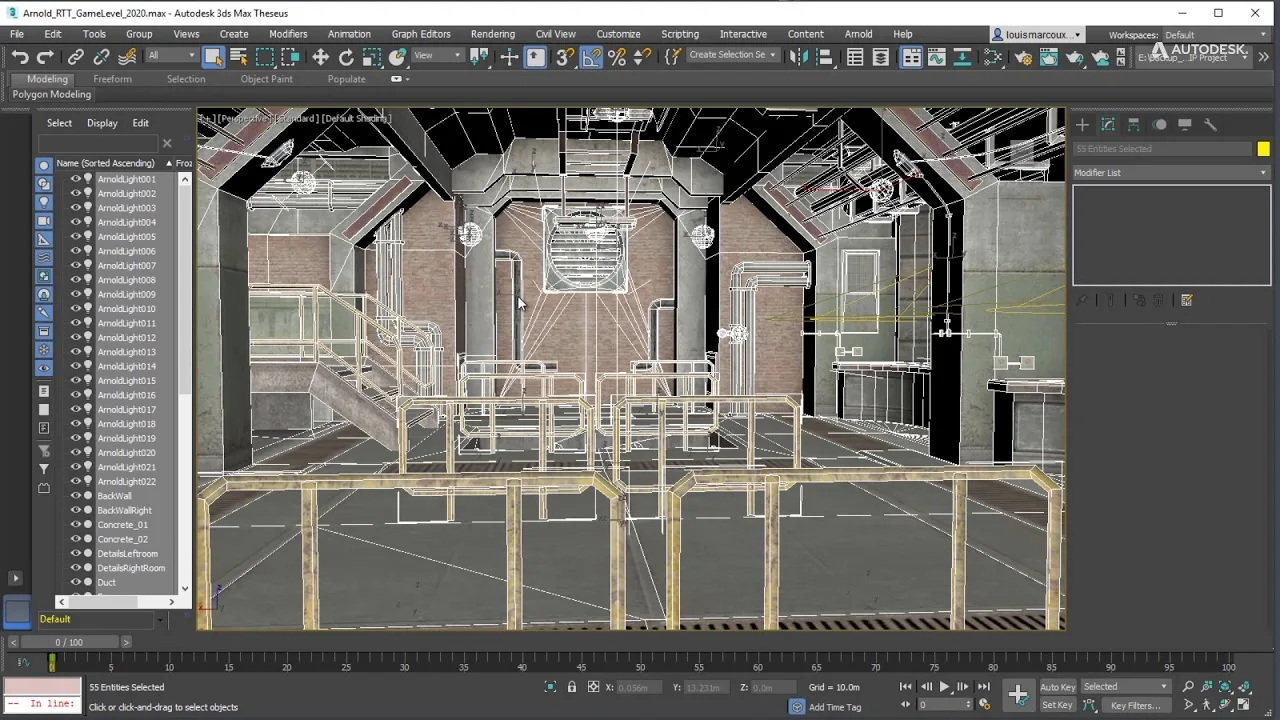Viewport: 1280px width, 720px height.
Task: Open the Key Filters dialog
Action: [1136, 705]
